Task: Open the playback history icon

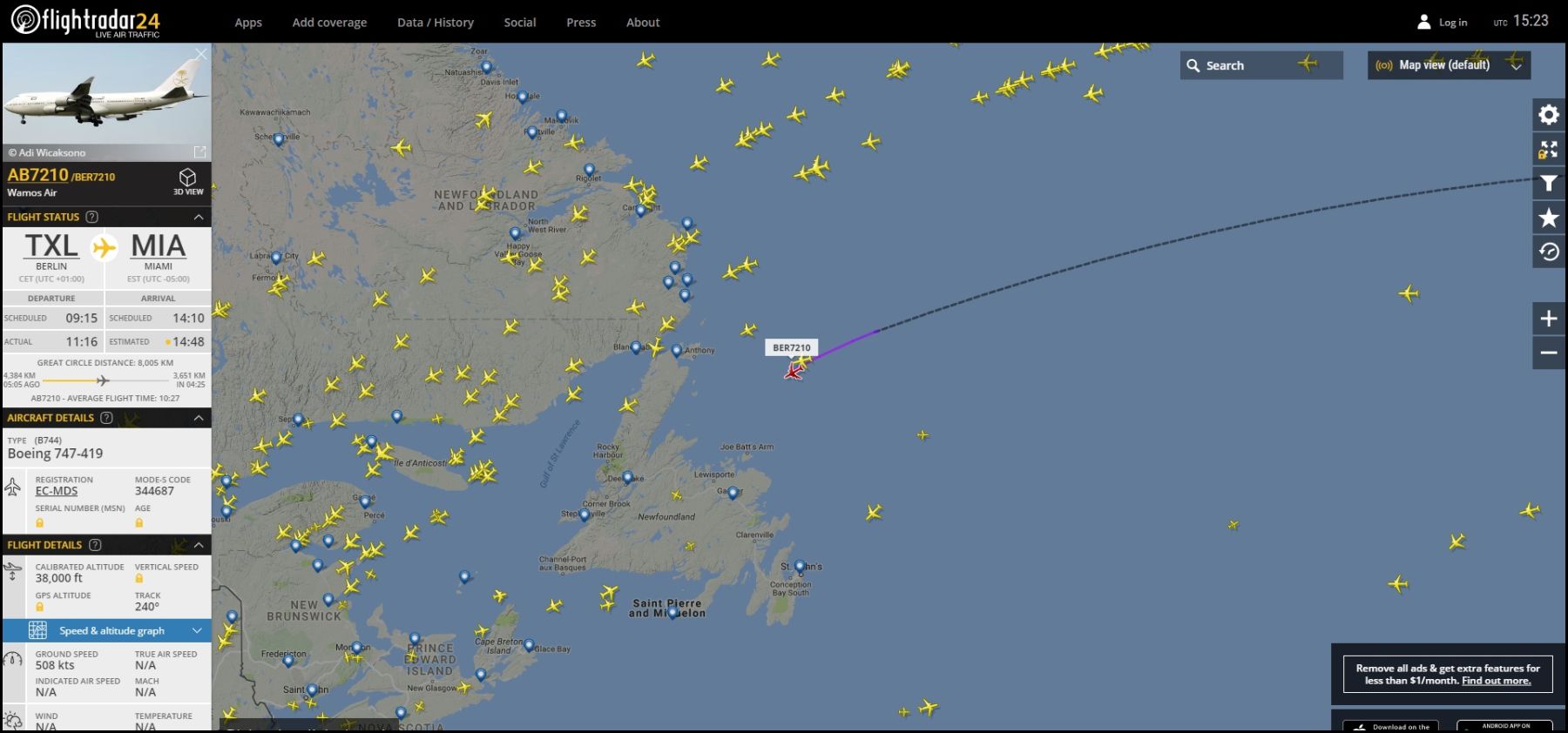Action: pyautogui.click(x=1549, y=252)
